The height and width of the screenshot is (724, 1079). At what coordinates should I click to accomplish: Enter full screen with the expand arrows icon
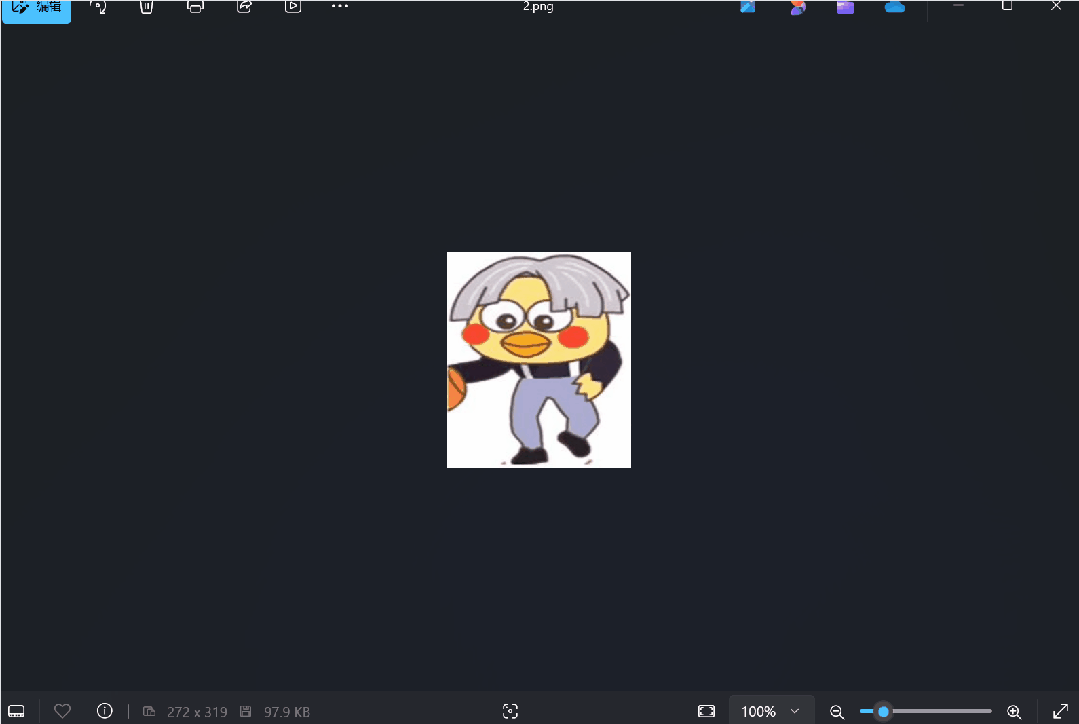tap(1060, 711)
